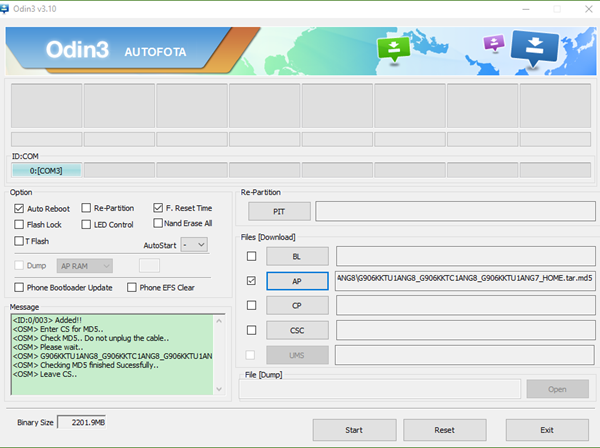Enable the LED Control checkbox
Image resolution: width=600 pixels, height=448 pixels.
point(86,224)
